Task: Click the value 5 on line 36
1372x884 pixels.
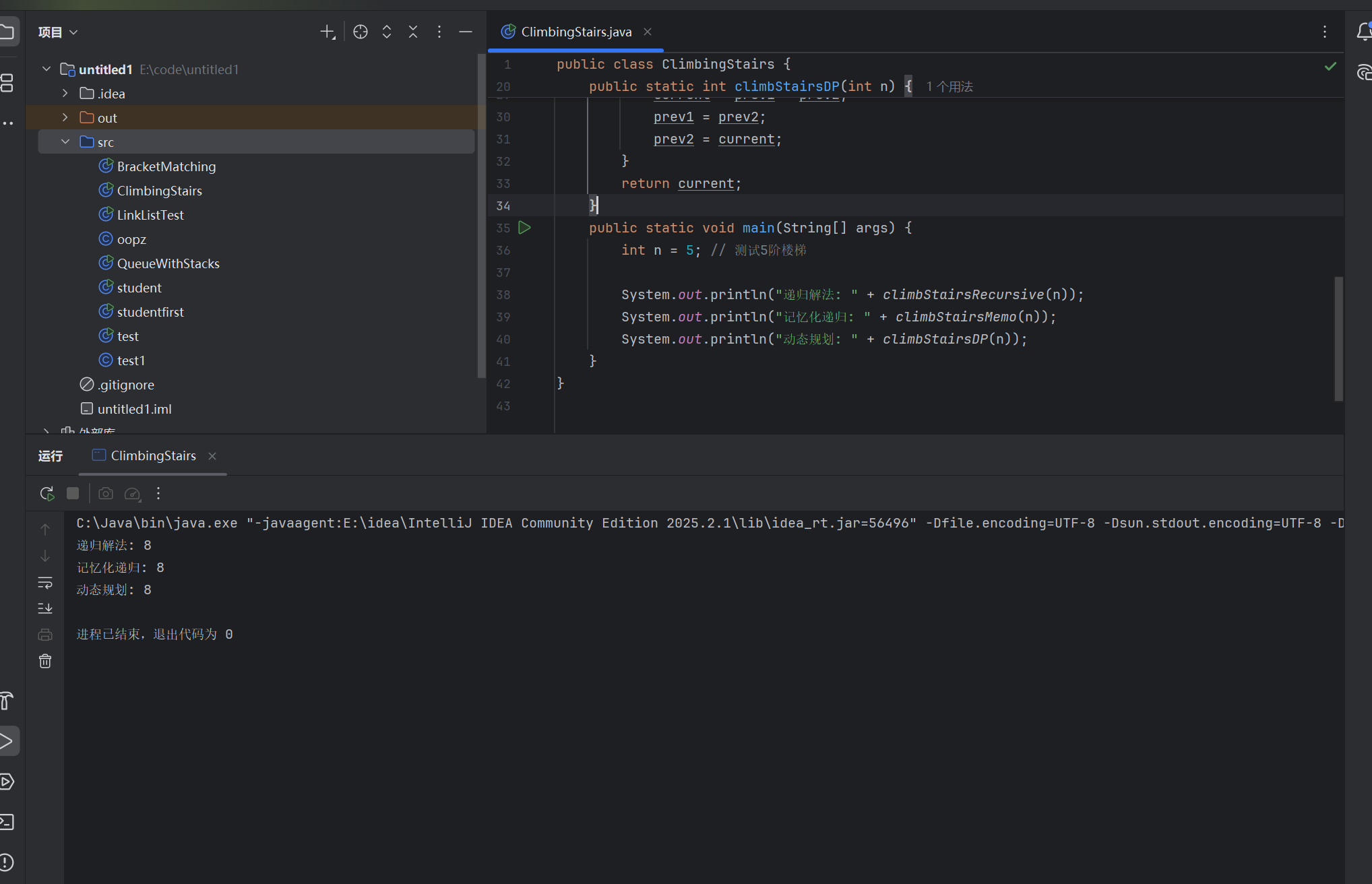Action: coord(689,250)
